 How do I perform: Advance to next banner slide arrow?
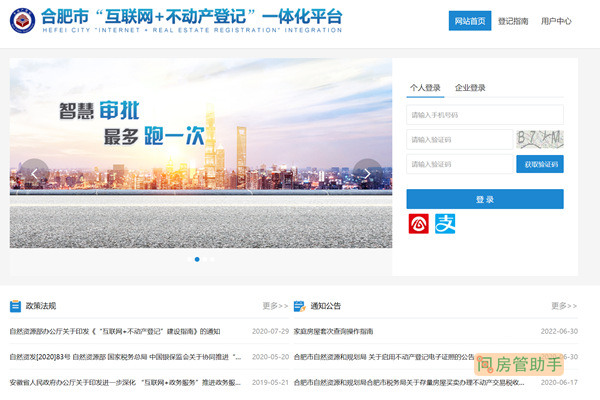(x=366, y=173)
